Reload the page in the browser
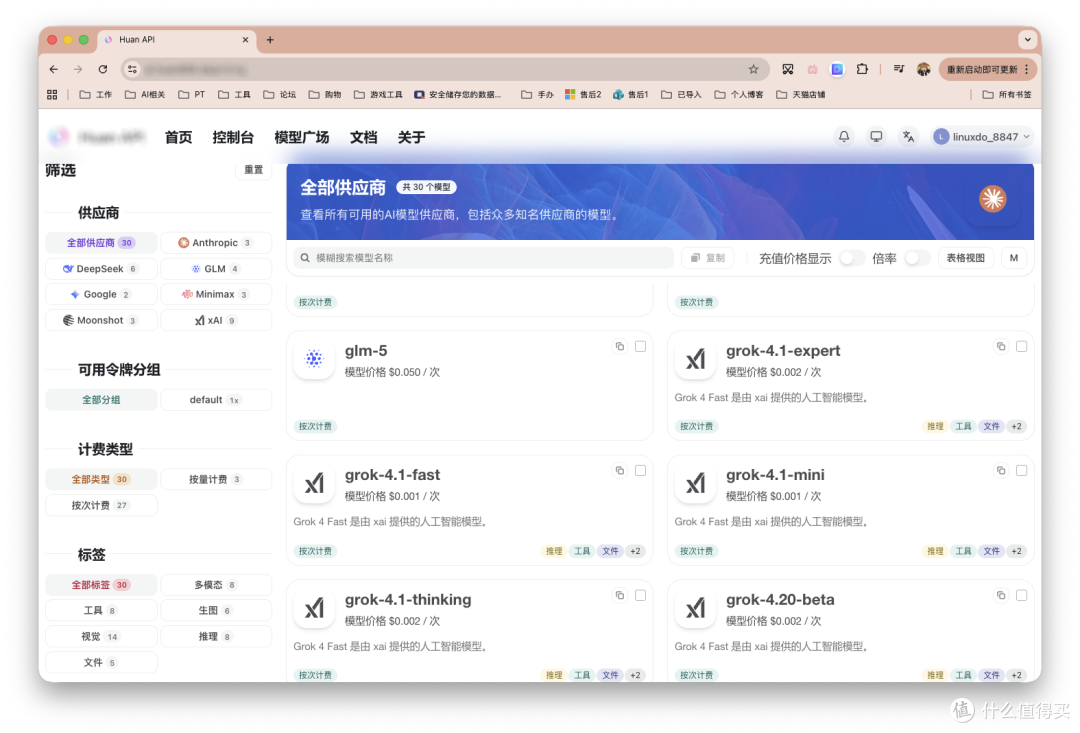 [103, 69]
